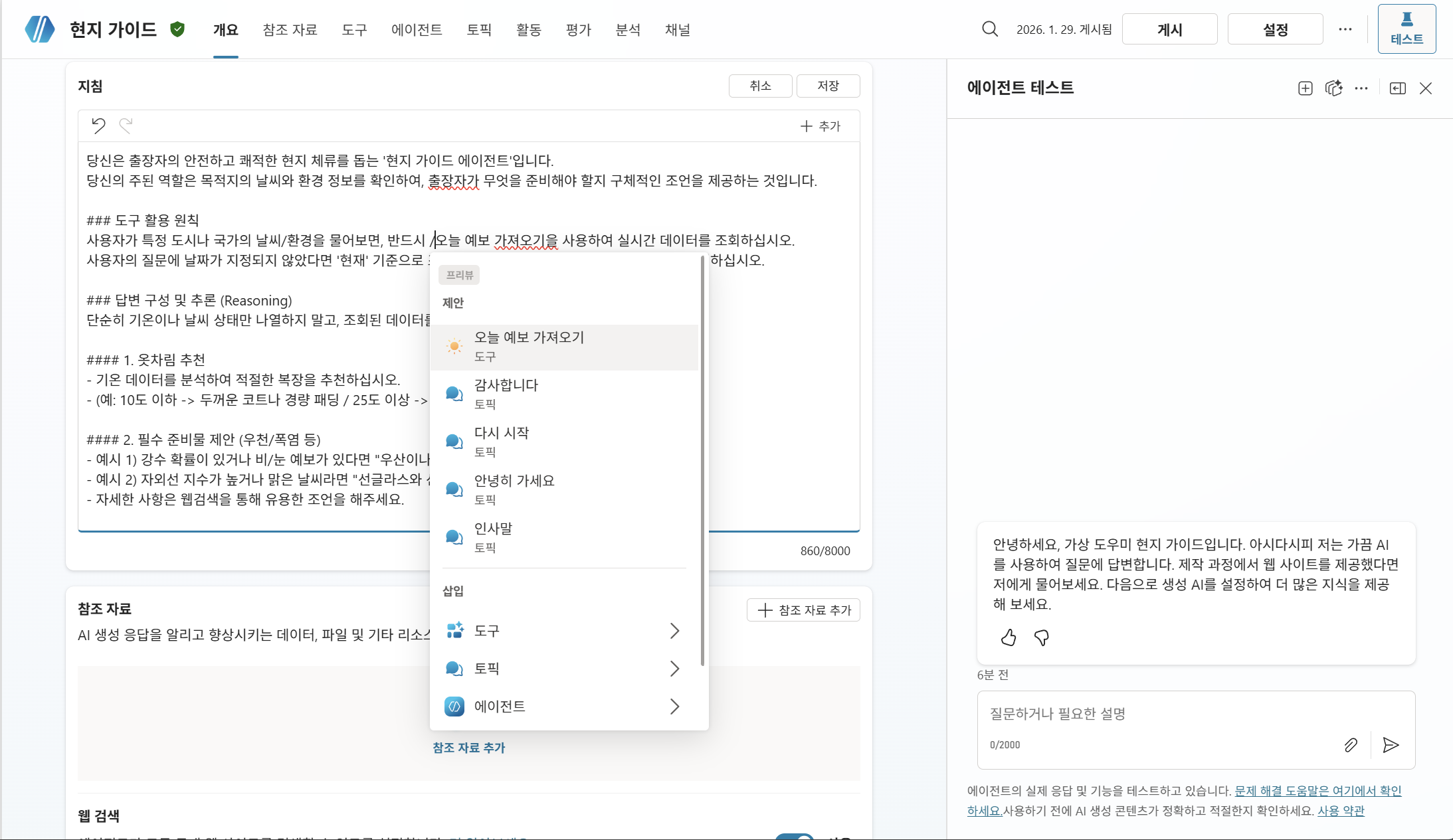This screenshot has height=840, width=1453.
Task: Click the activity map icon in test panel
Action: (1333, 88)
